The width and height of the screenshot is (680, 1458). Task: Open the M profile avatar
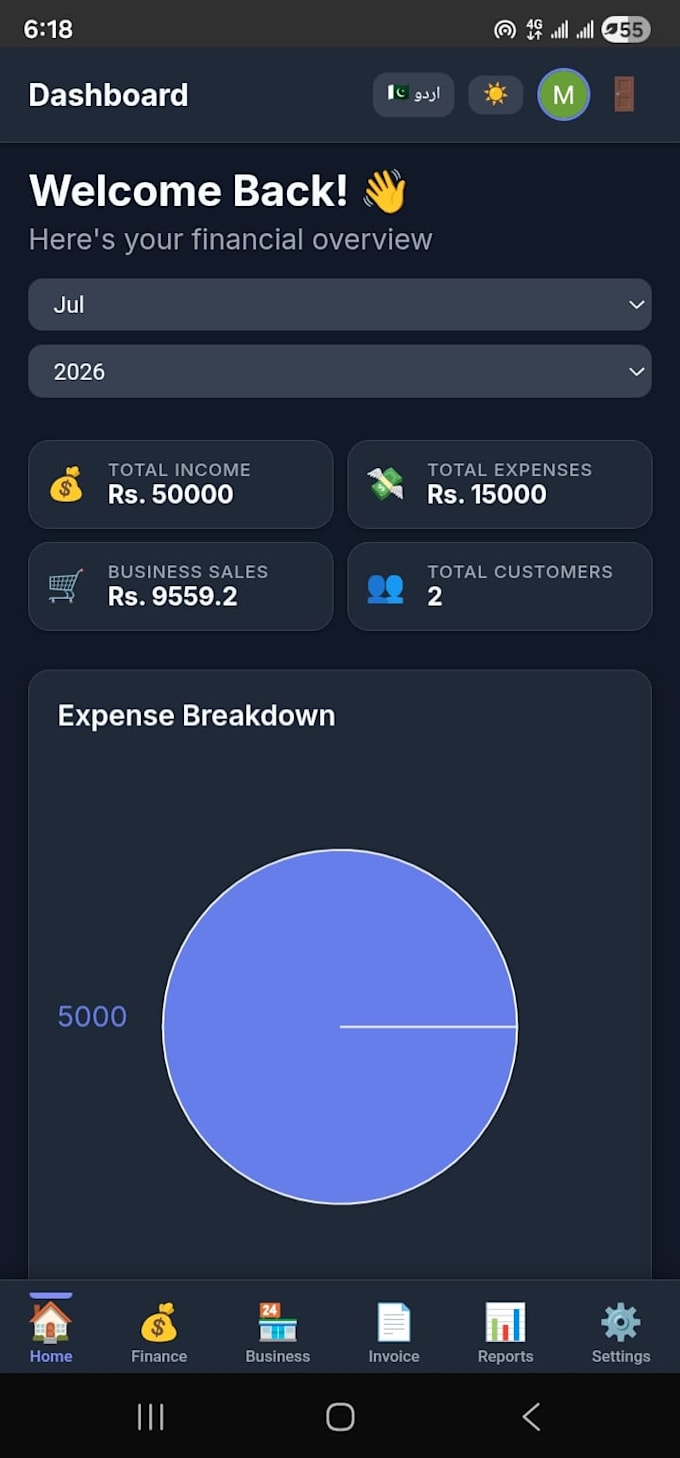(563, 94)
